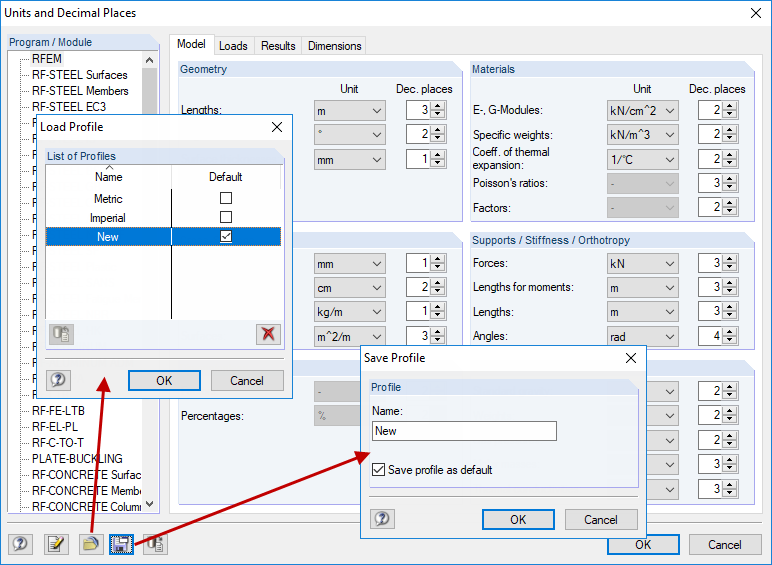The width and height of the screenshot is (772, 565).
Task: Click Cancel in the Save Profile dialog
Action: [601, 519]
